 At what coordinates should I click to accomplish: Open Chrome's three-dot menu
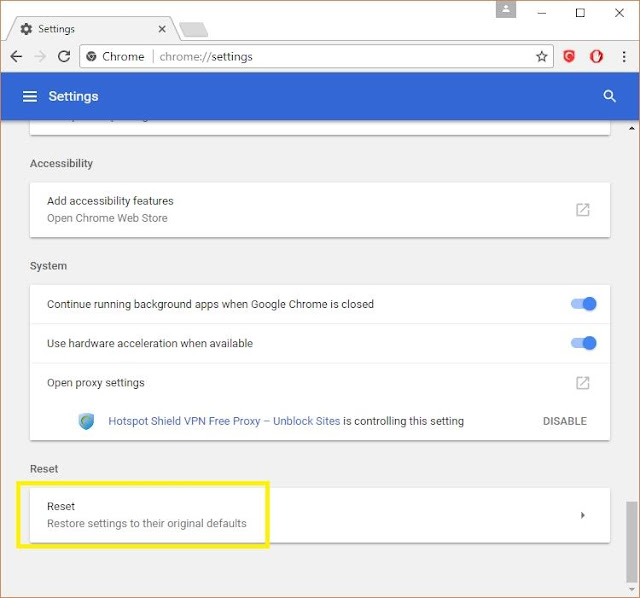(624, 56)
